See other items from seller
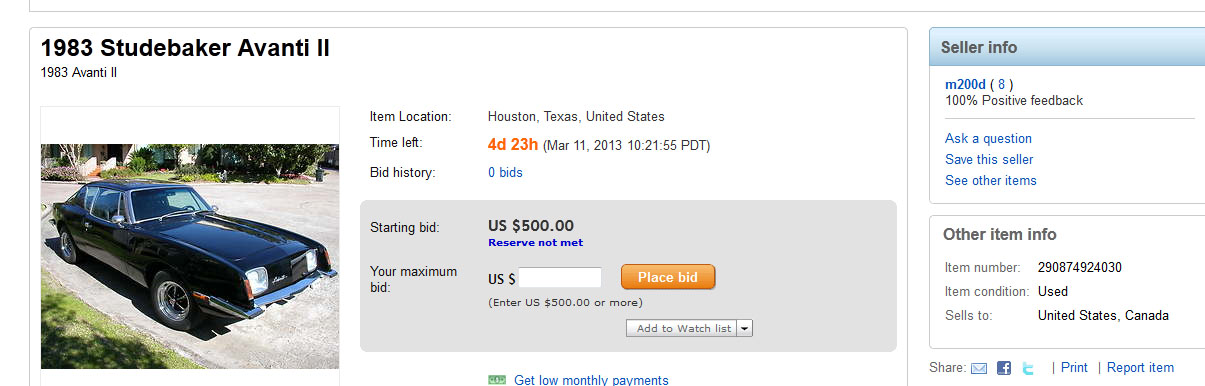Screen dimensions: 1205x386 990,181
